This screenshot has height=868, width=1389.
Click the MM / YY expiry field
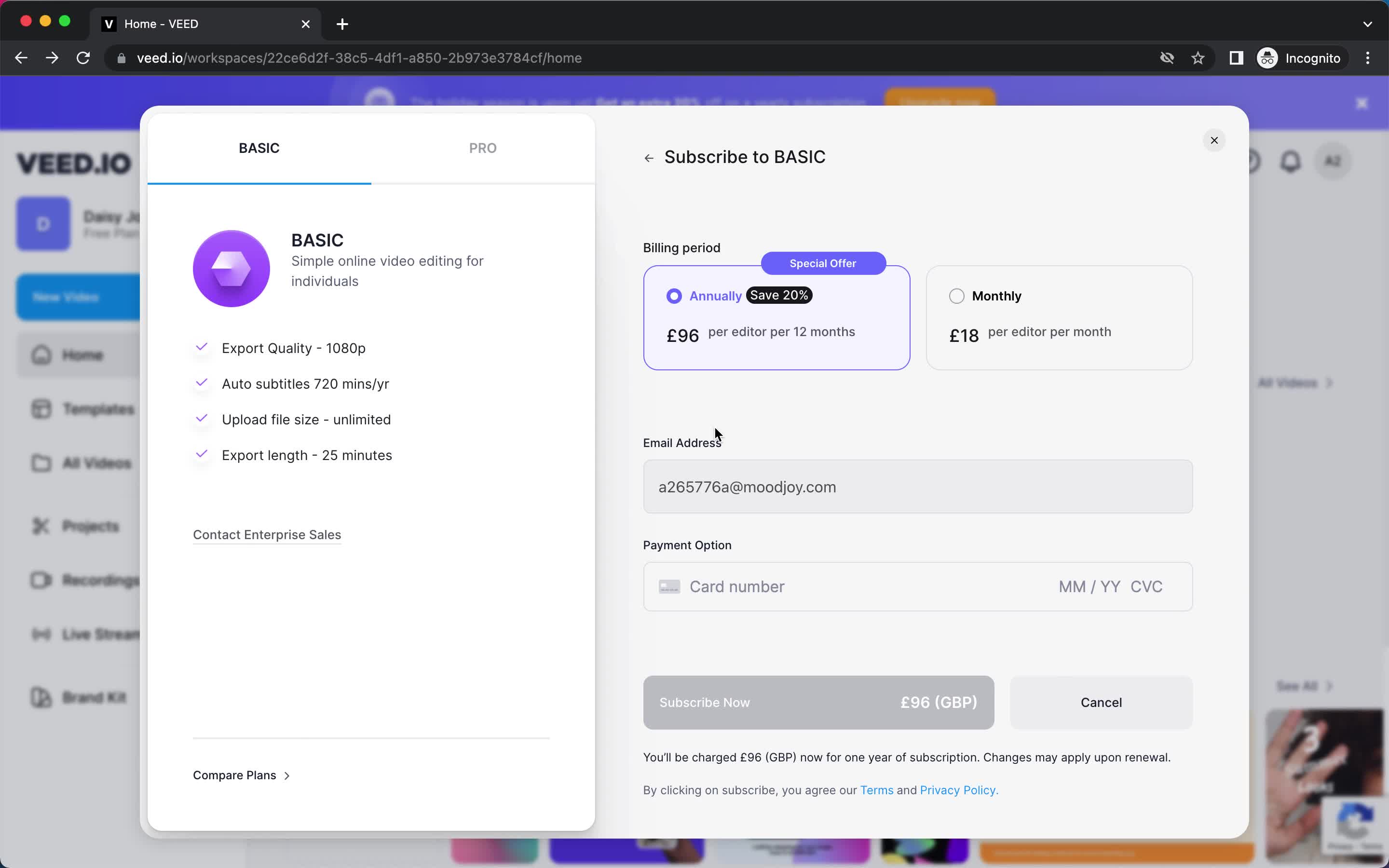(1089, 586)
